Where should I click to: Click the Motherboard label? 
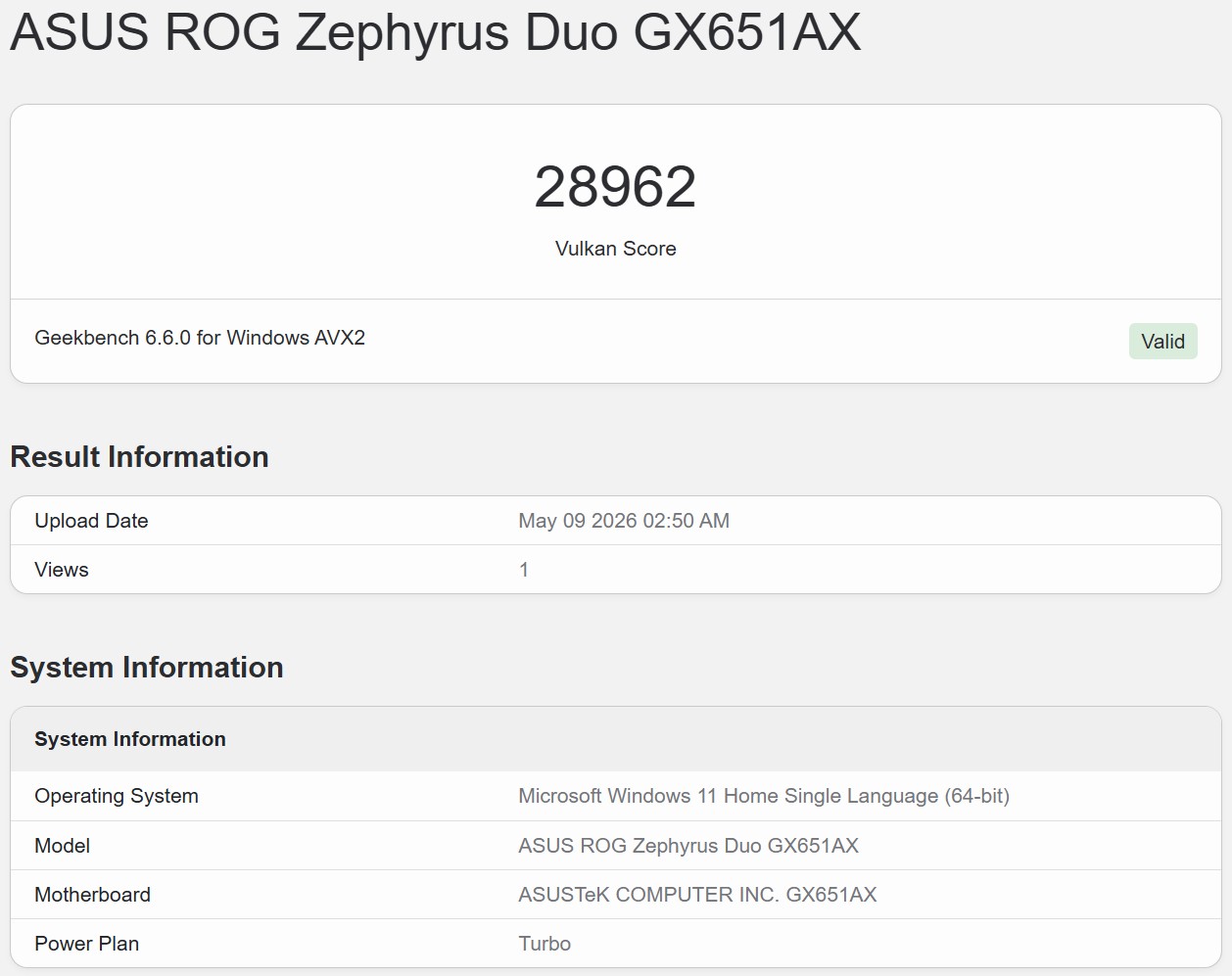[93, 895]
